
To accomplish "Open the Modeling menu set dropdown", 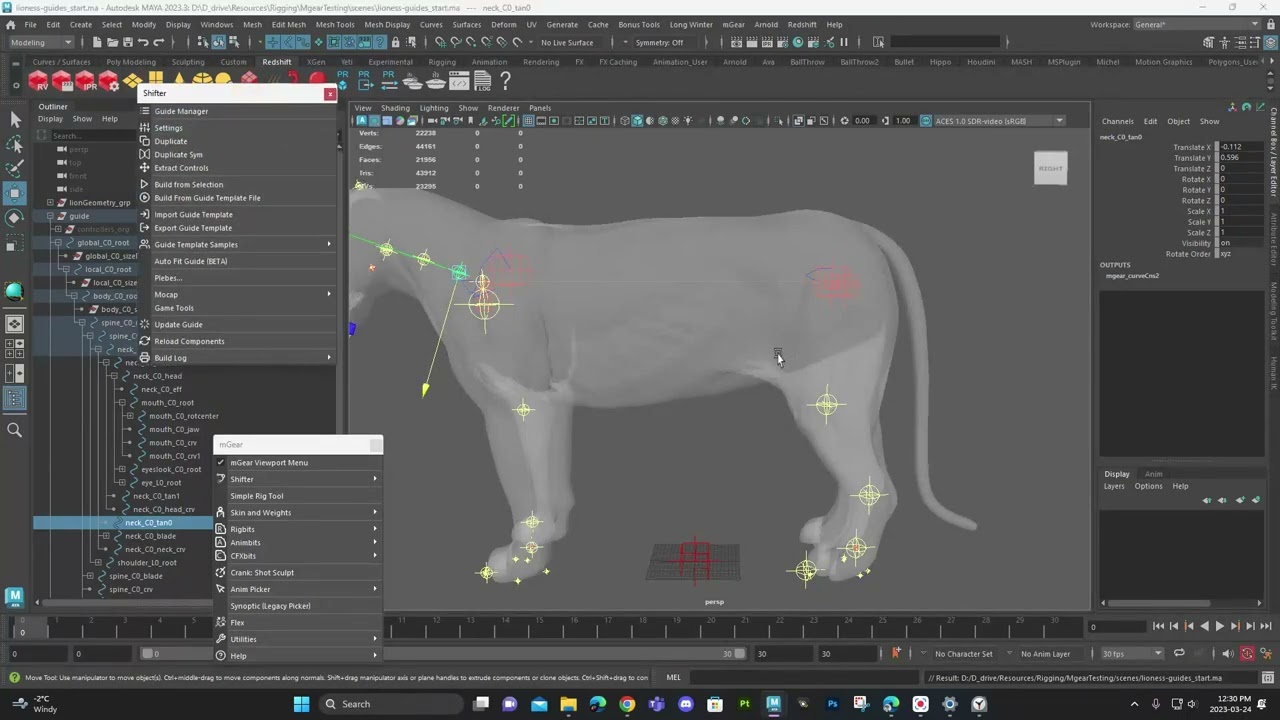I will [40, 42].
